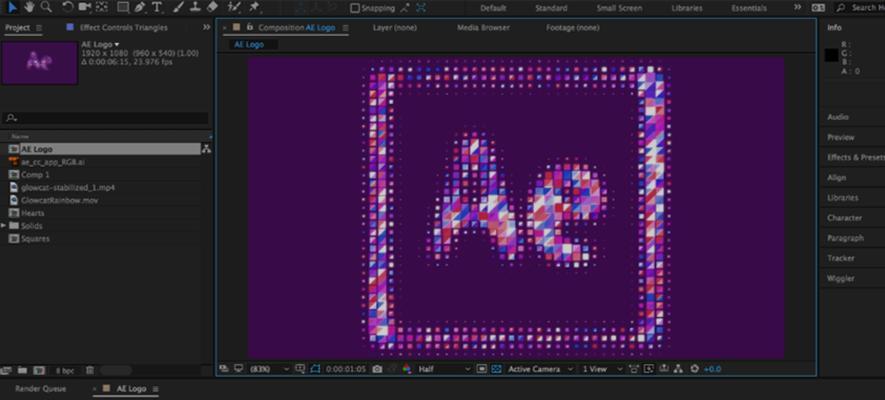
Task: Switch to the Libraries workspace
Action: coord(687,8)
